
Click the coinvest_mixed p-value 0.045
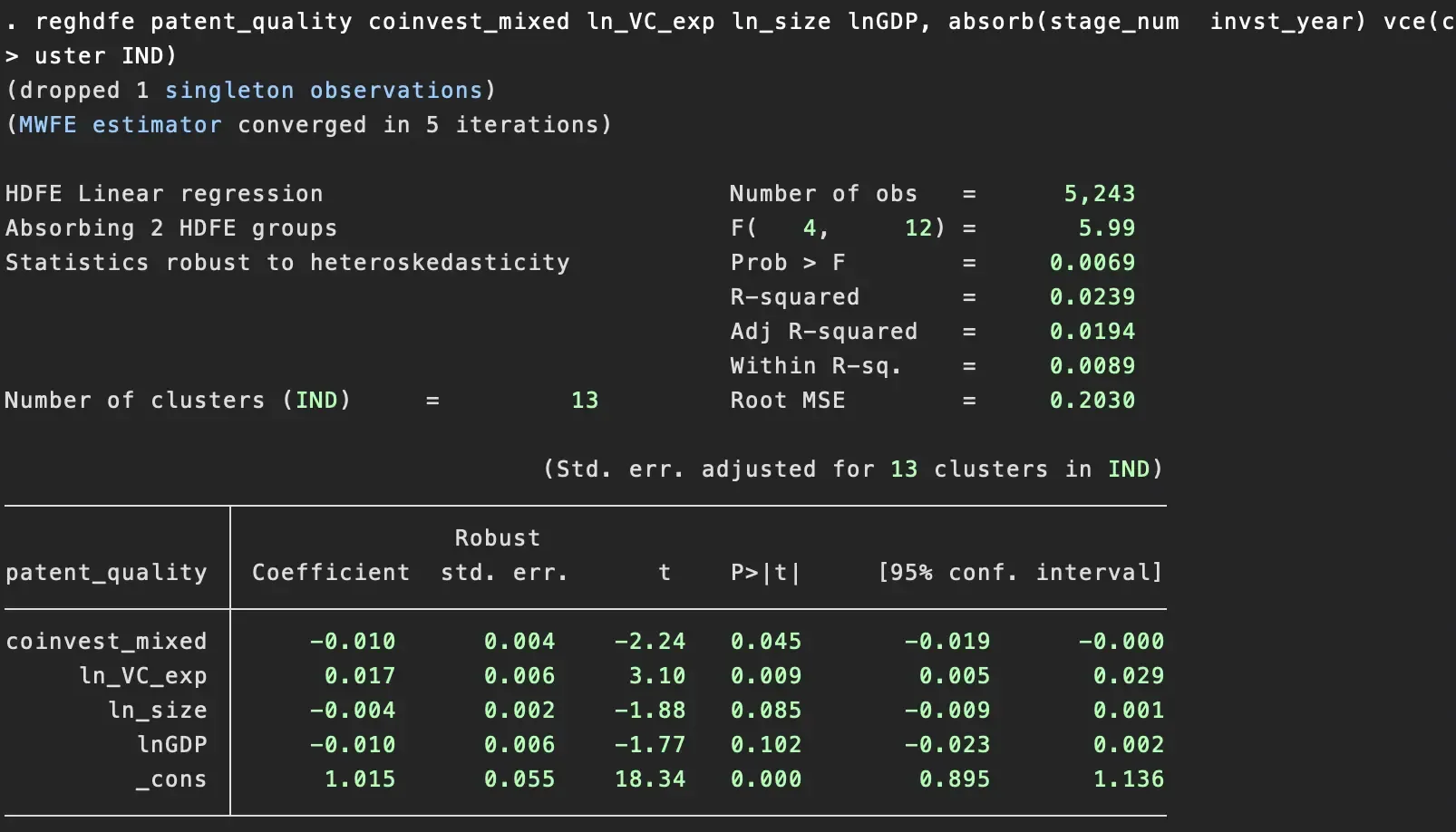coord(766,642)
